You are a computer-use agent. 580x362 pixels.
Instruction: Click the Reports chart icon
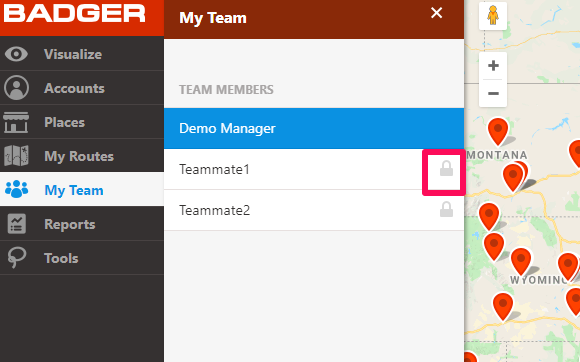click(x=17, y=224)
